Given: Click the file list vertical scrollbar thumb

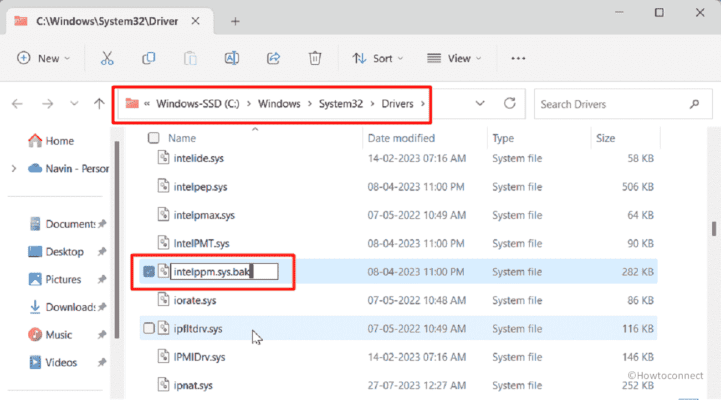Looking at the screenshot, I should (714, 229).
